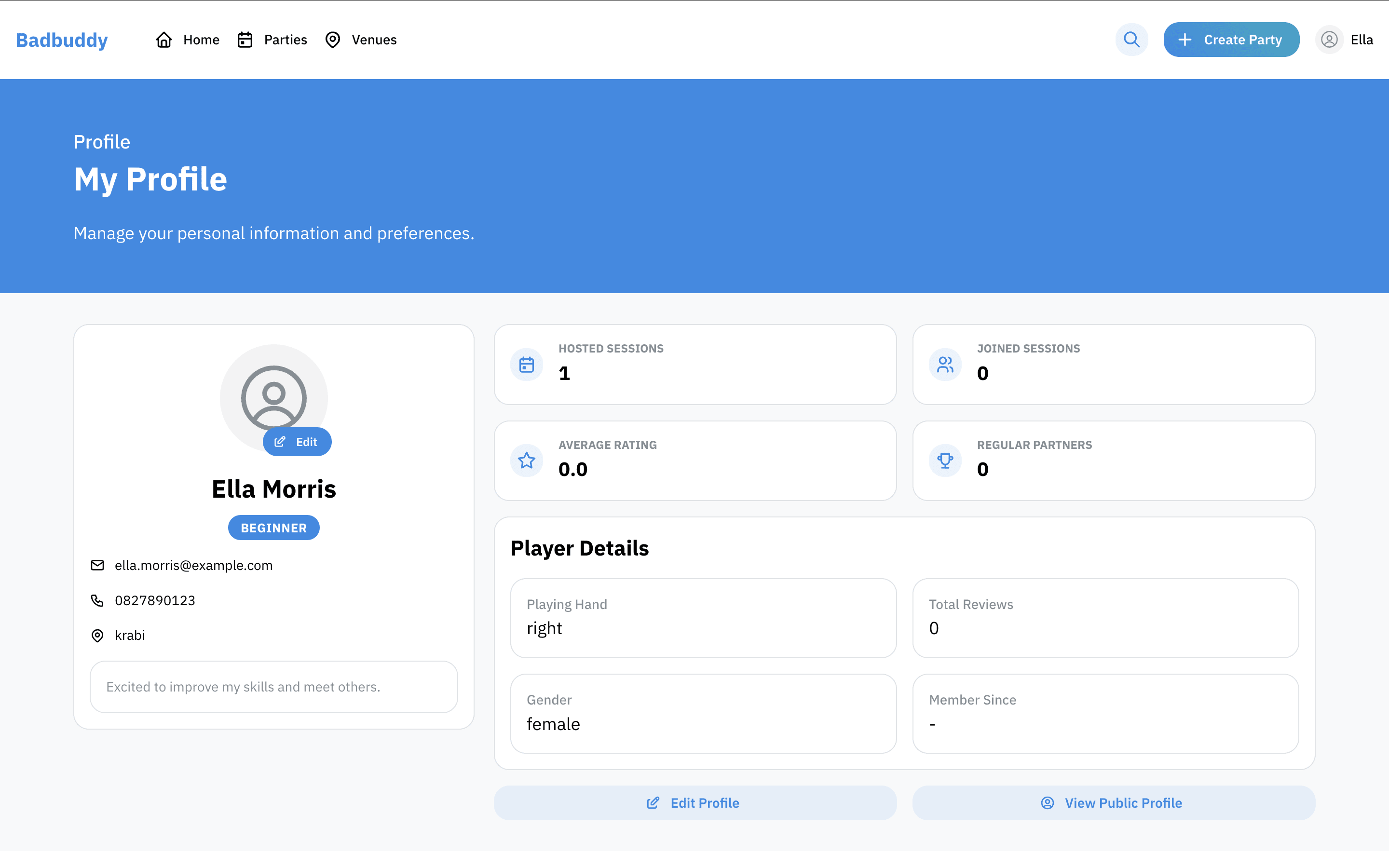This screenshot has width=1389, height=868.
Task: Click the BEGINNER skill badge
Action: click(x=274, y=528)
